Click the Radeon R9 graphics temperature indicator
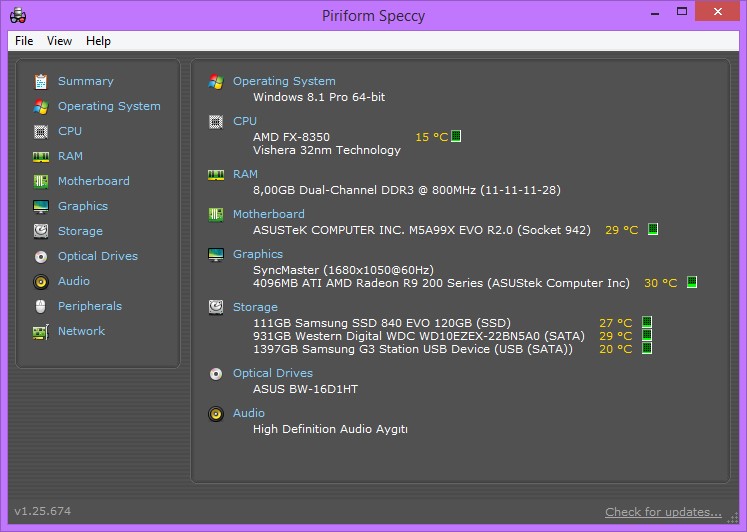 [691, 283]
